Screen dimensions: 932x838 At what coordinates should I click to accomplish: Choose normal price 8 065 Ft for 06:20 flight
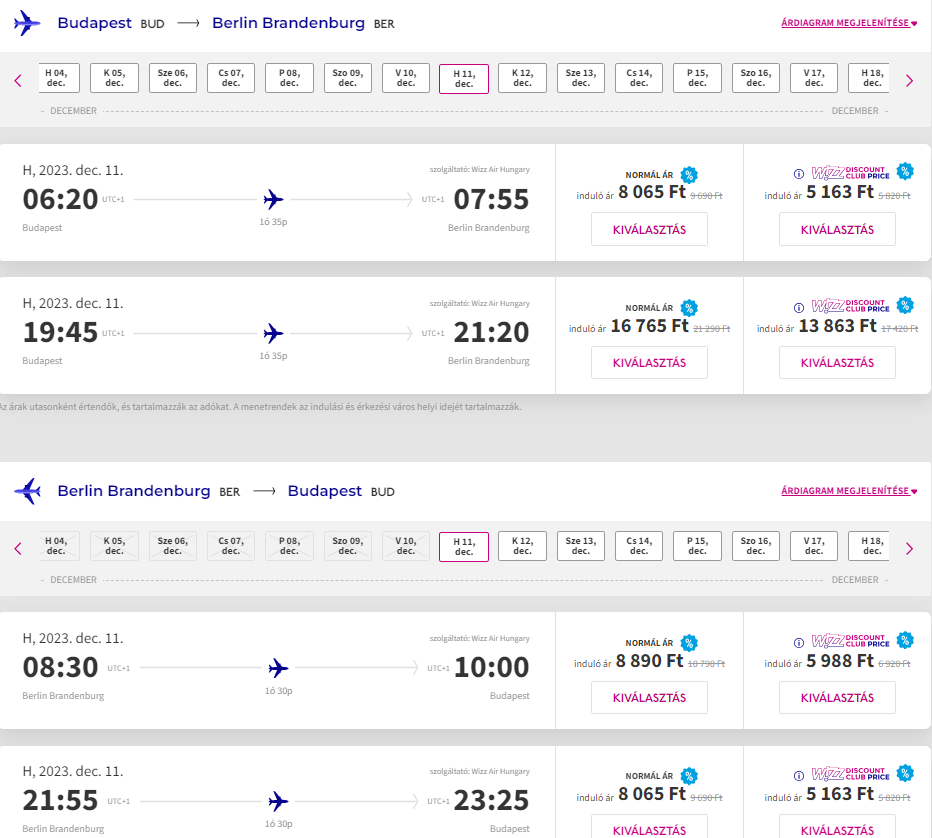click(649, 229)
